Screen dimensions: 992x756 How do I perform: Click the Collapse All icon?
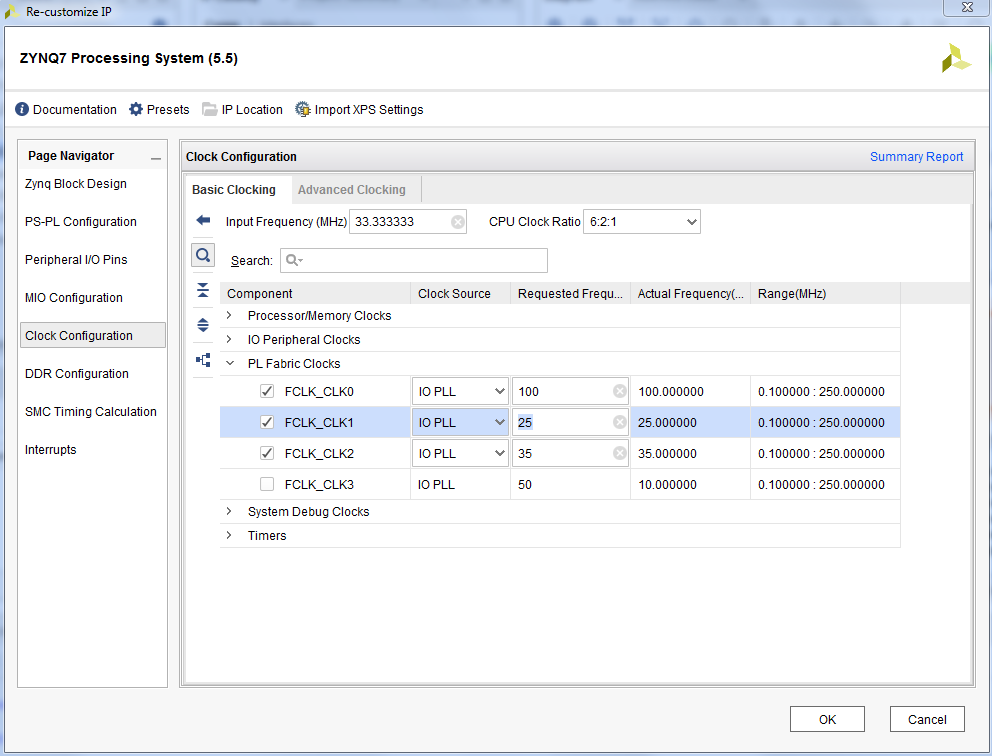[203, 290]
